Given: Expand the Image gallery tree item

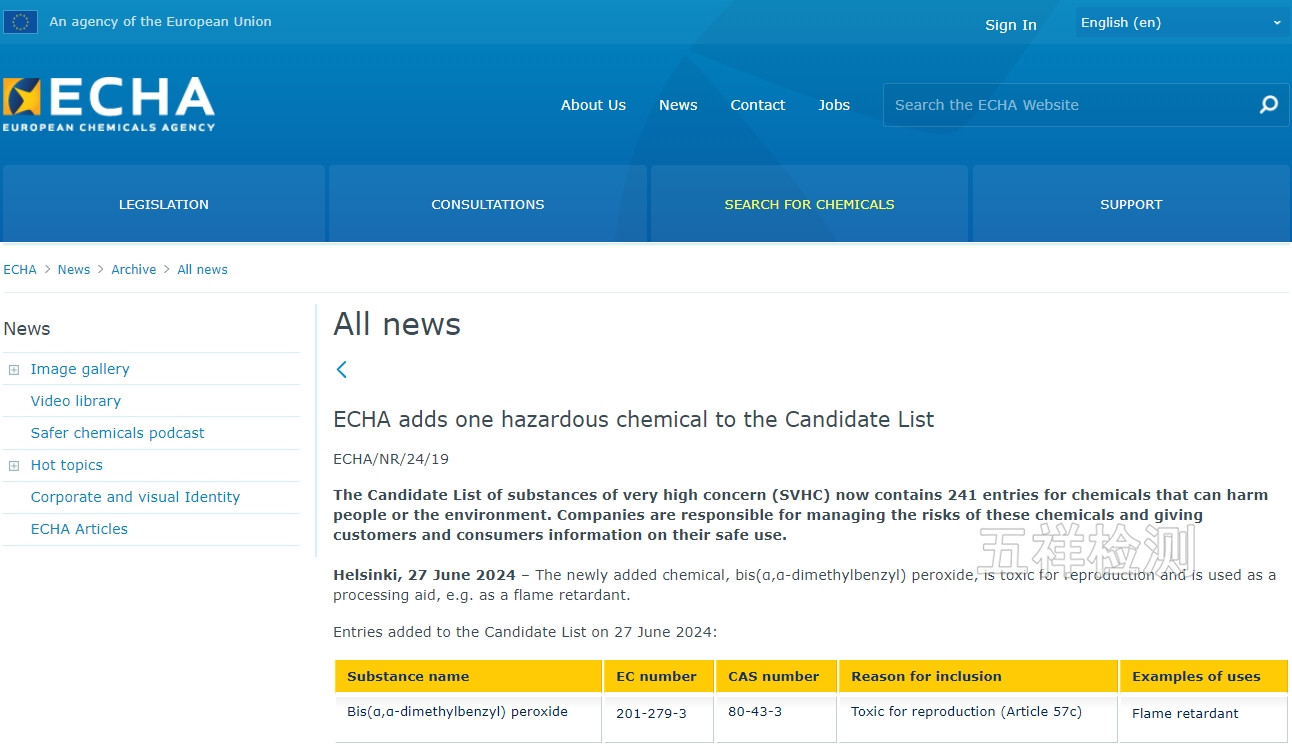Looking at the screenshot, I should pos(14,370).
